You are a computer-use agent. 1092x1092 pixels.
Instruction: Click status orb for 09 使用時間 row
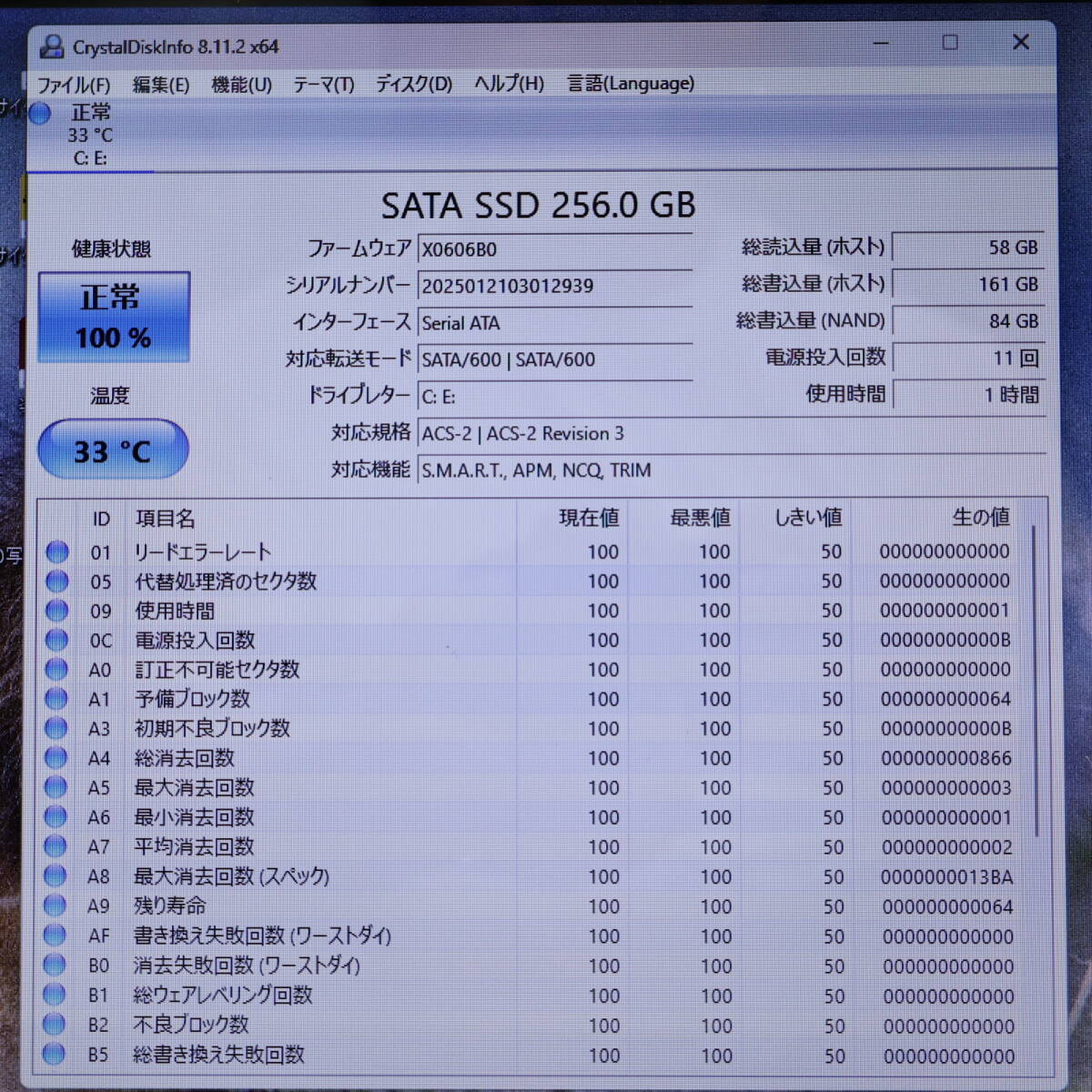[x=56, y=610]
